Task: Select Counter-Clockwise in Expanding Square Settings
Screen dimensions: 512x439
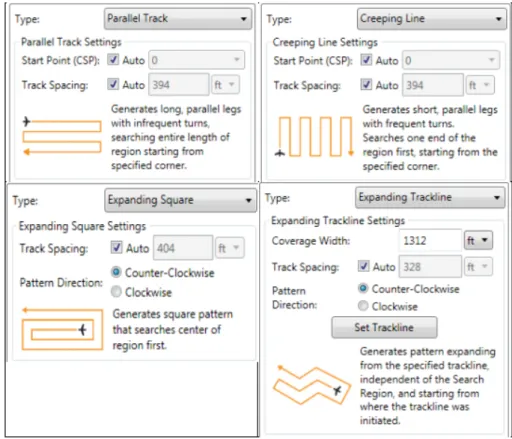Action: (116, 272)
